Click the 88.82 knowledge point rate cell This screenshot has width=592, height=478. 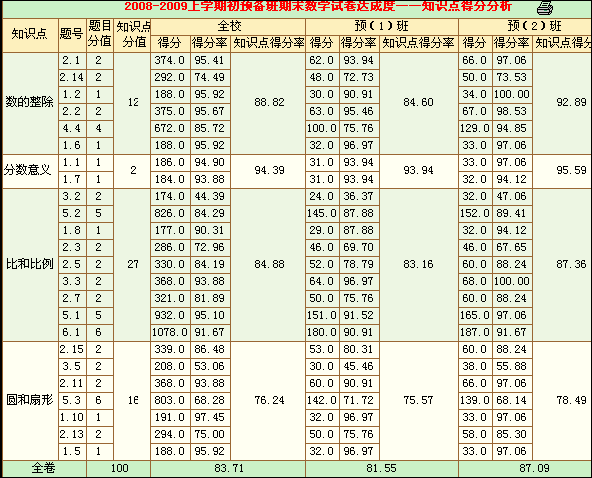coord(268,103)
